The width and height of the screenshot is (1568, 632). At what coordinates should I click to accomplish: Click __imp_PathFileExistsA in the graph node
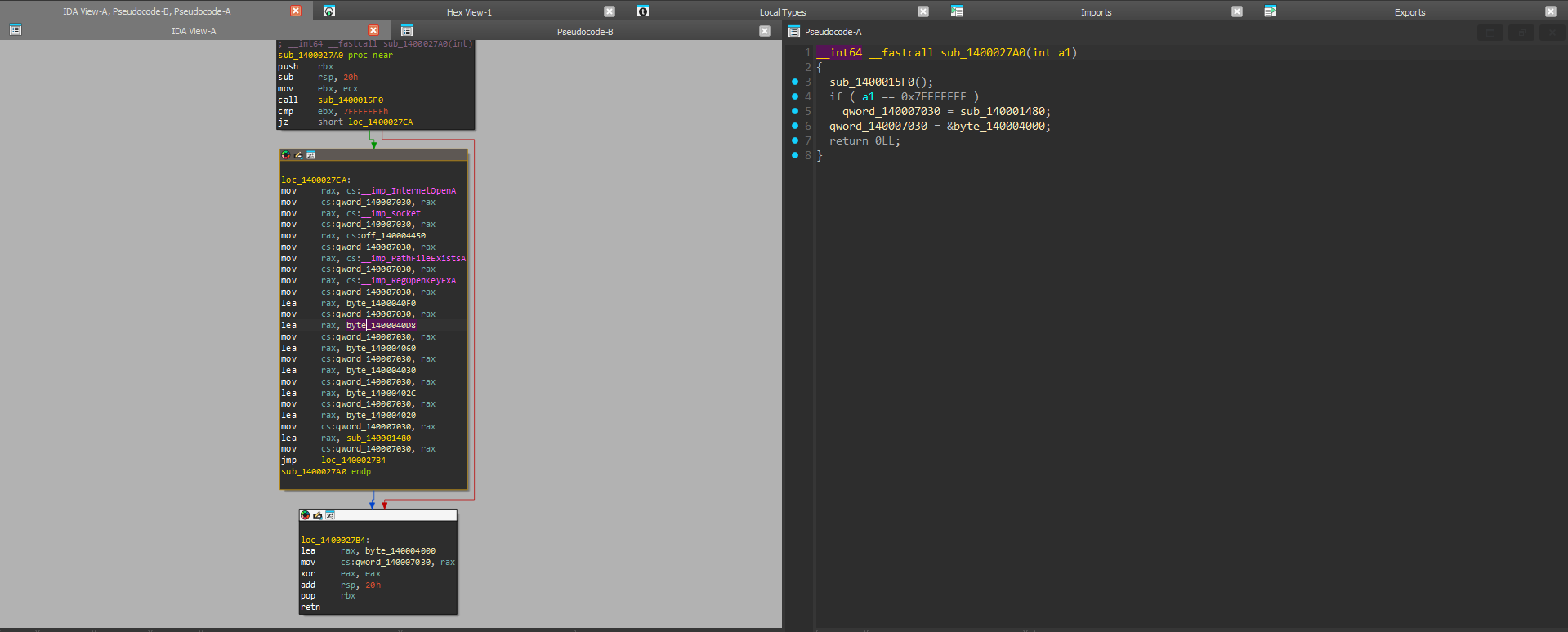pyautogui.click(x=413, y=259)
